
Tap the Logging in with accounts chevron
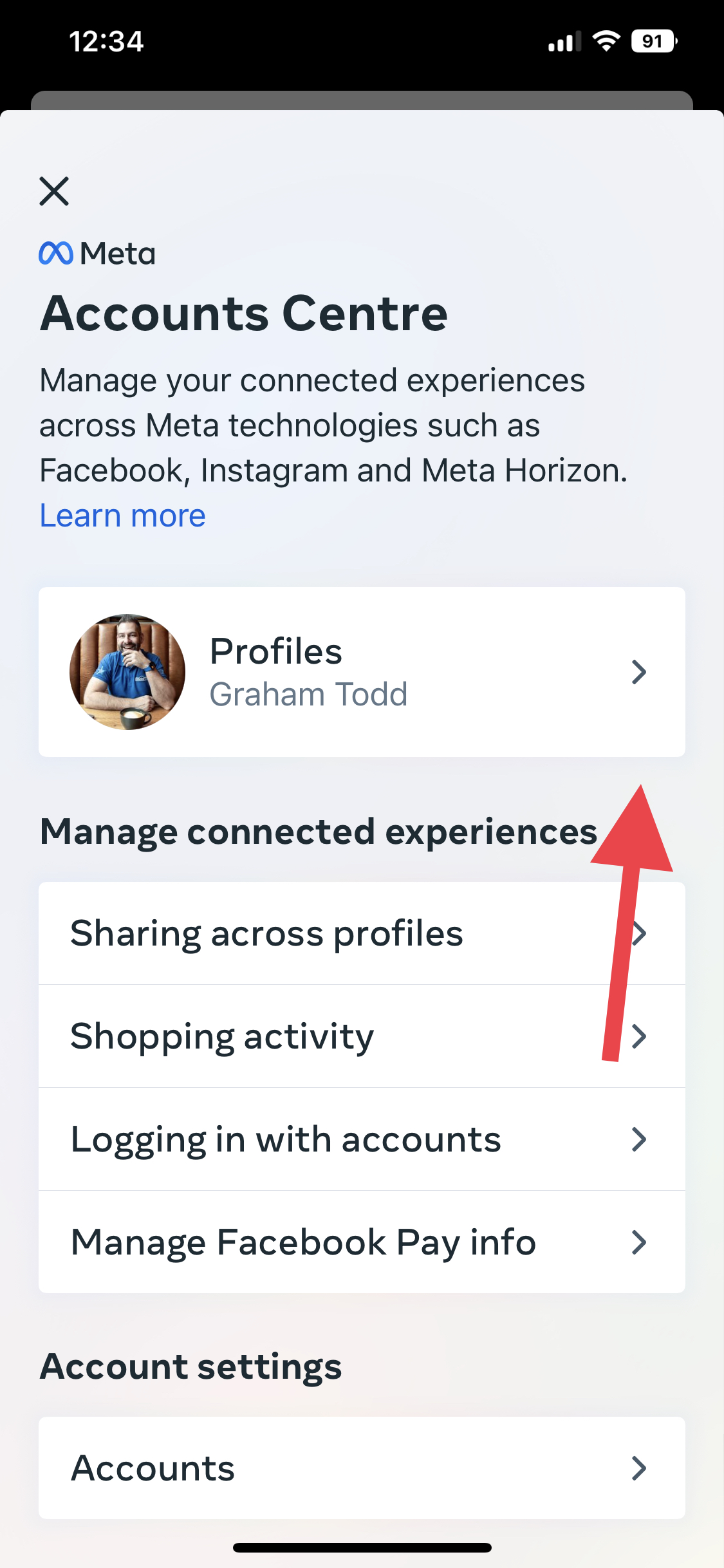638,1139
